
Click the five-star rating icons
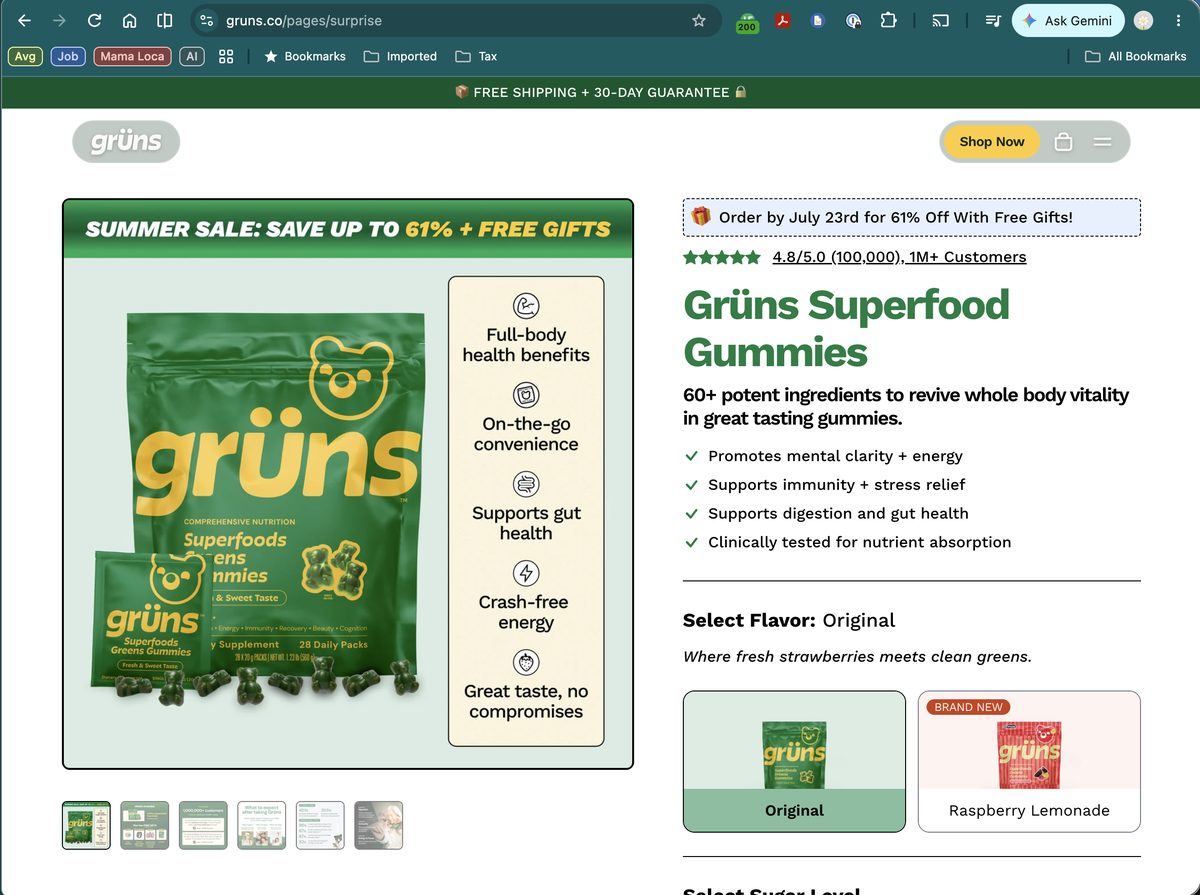coord(722,257)
